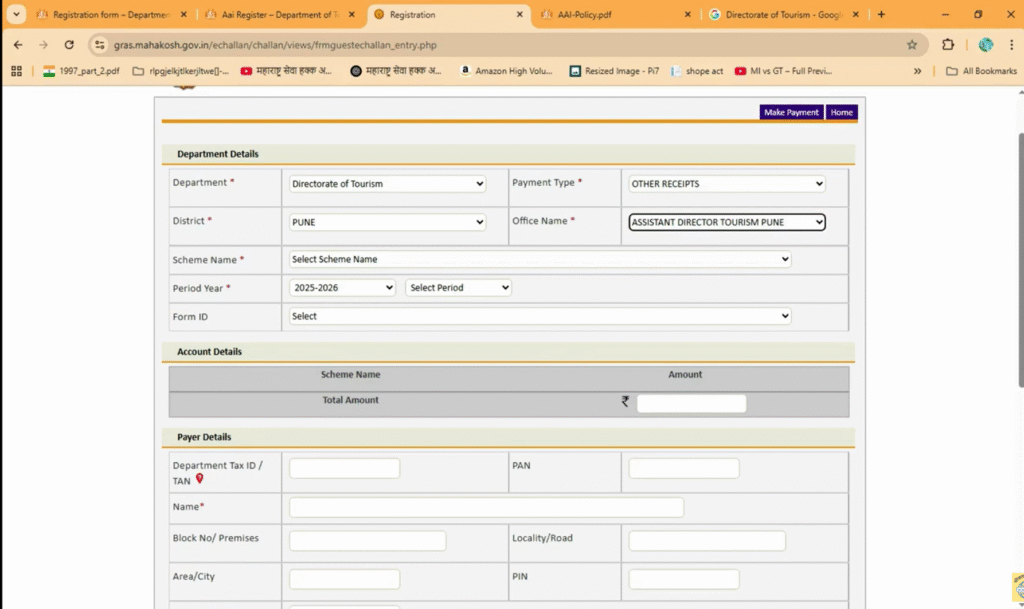The height and width of the screenshot is (609, 1024).
Task: Open the bookmarks apps grid icon
Action: (x=17, y=71)
